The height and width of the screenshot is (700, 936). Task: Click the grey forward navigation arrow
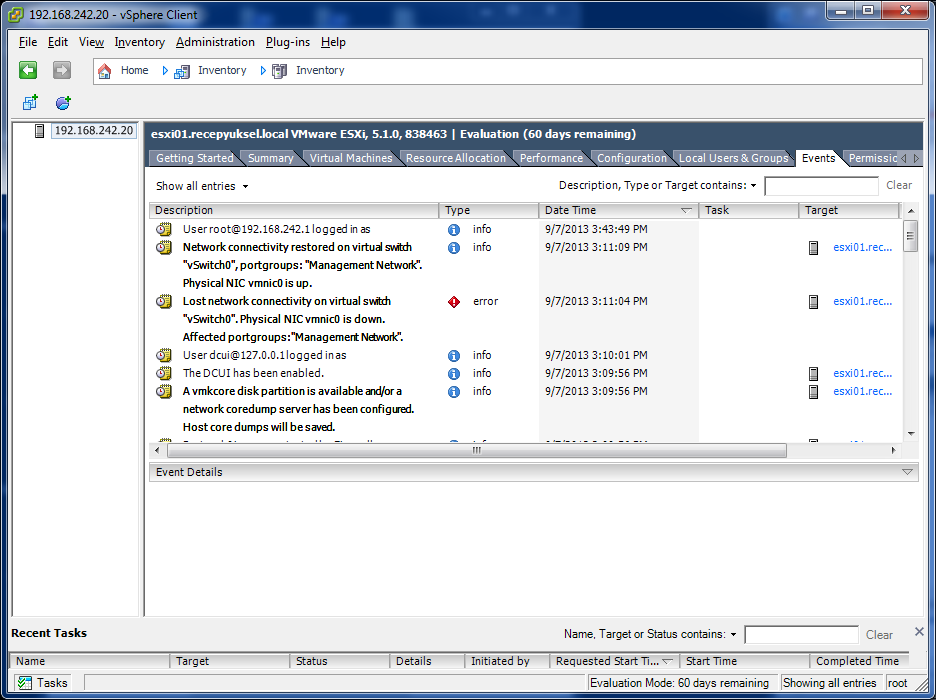(61, 70)
